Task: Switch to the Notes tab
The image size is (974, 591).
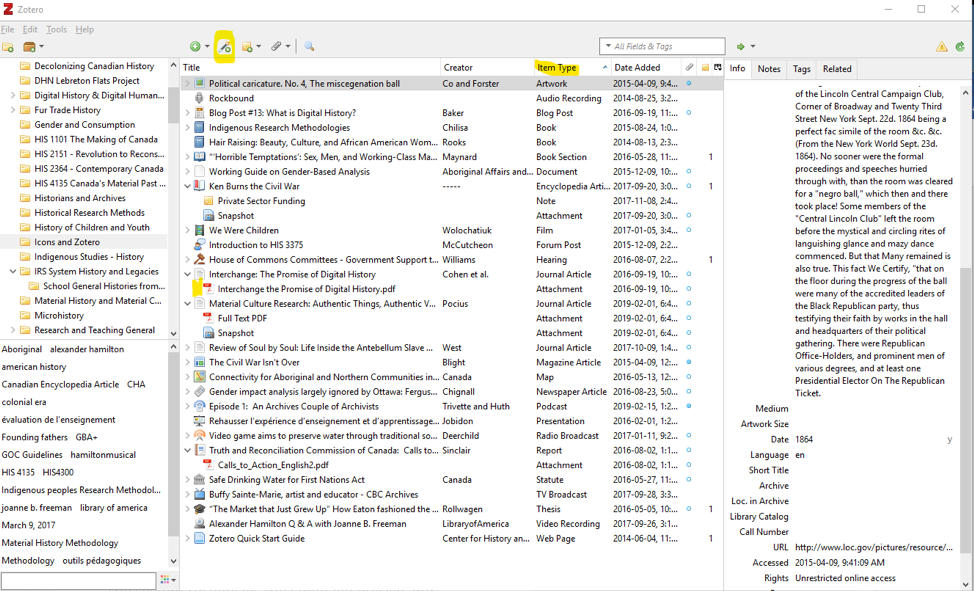Action: point(768,69)
